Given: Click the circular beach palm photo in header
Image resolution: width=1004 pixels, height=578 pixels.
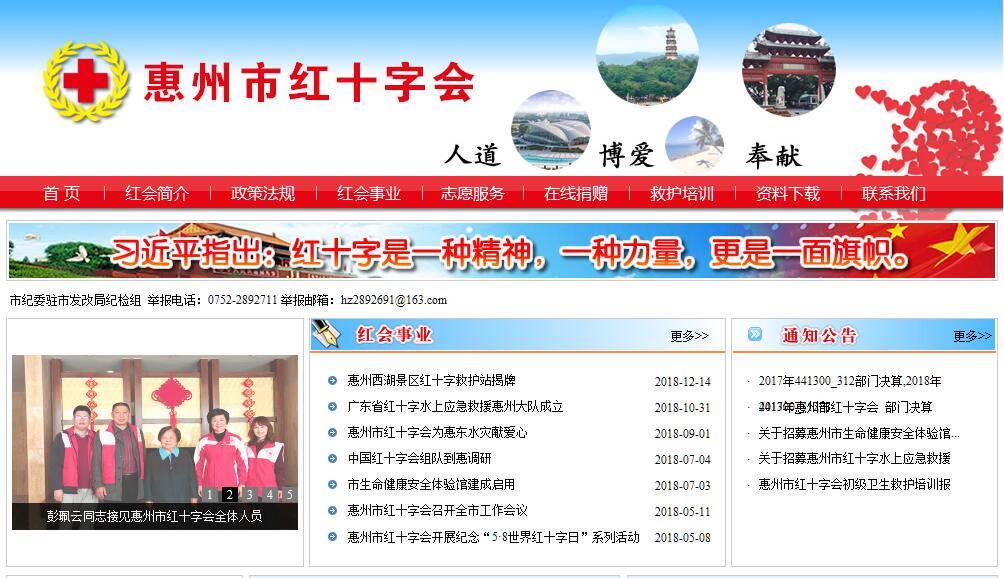Looking at the screenshot, I should point(695,145).
